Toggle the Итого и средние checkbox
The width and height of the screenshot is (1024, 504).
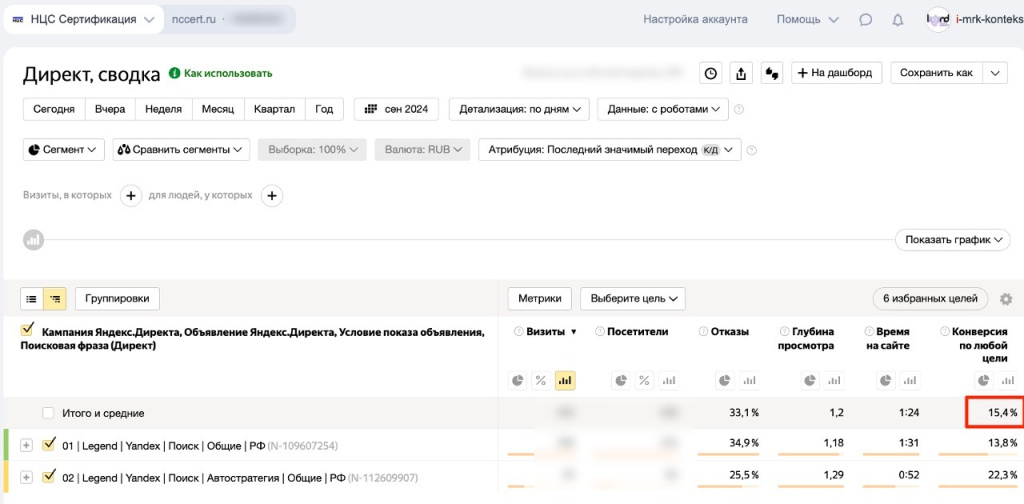coord(48,413)
